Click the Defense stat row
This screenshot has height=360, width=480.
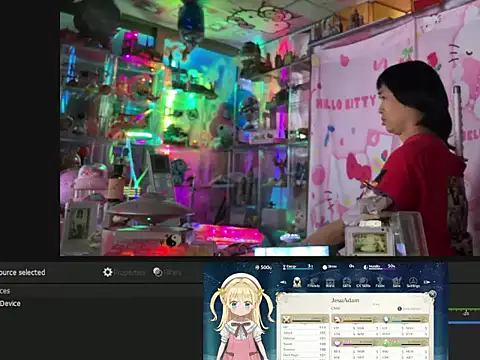(x=304, y=338)
